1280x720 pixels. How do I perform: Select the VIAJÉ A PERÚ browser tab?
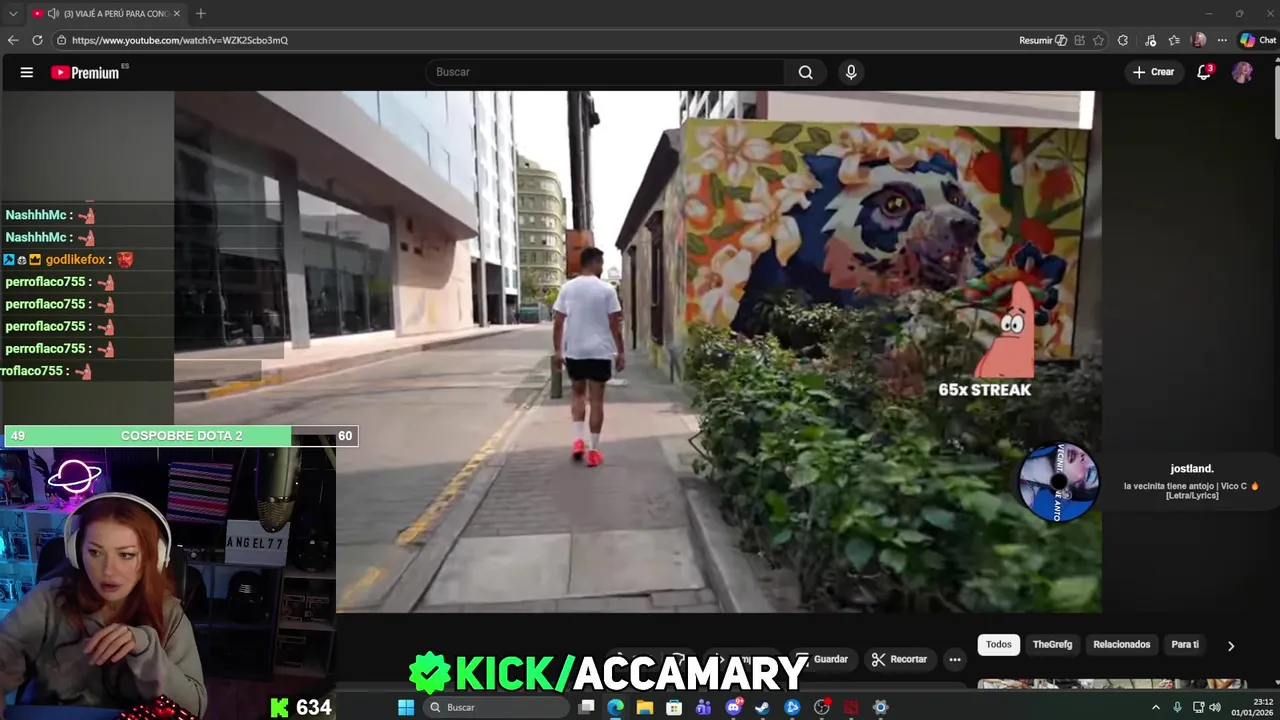[x=107, y=14]
